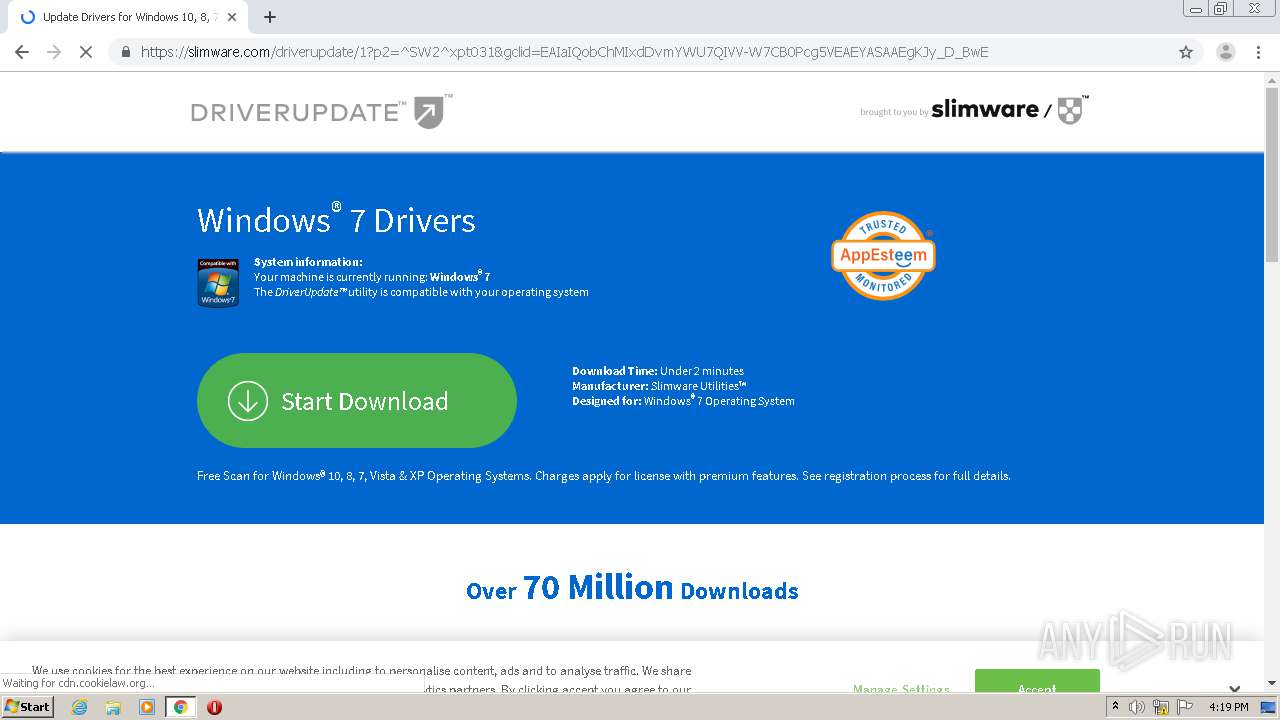Open media player taskbar icon

click(x=147, y=707)
